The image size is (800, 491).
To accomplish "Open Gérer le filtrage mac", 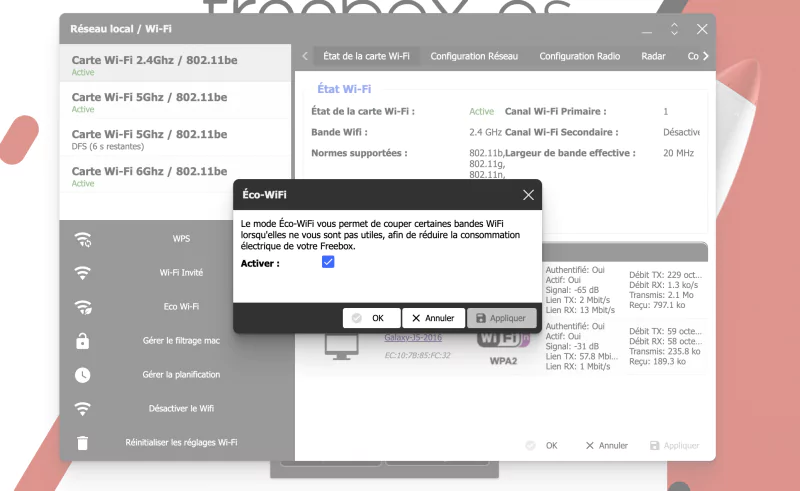I will tap(181, 340).
